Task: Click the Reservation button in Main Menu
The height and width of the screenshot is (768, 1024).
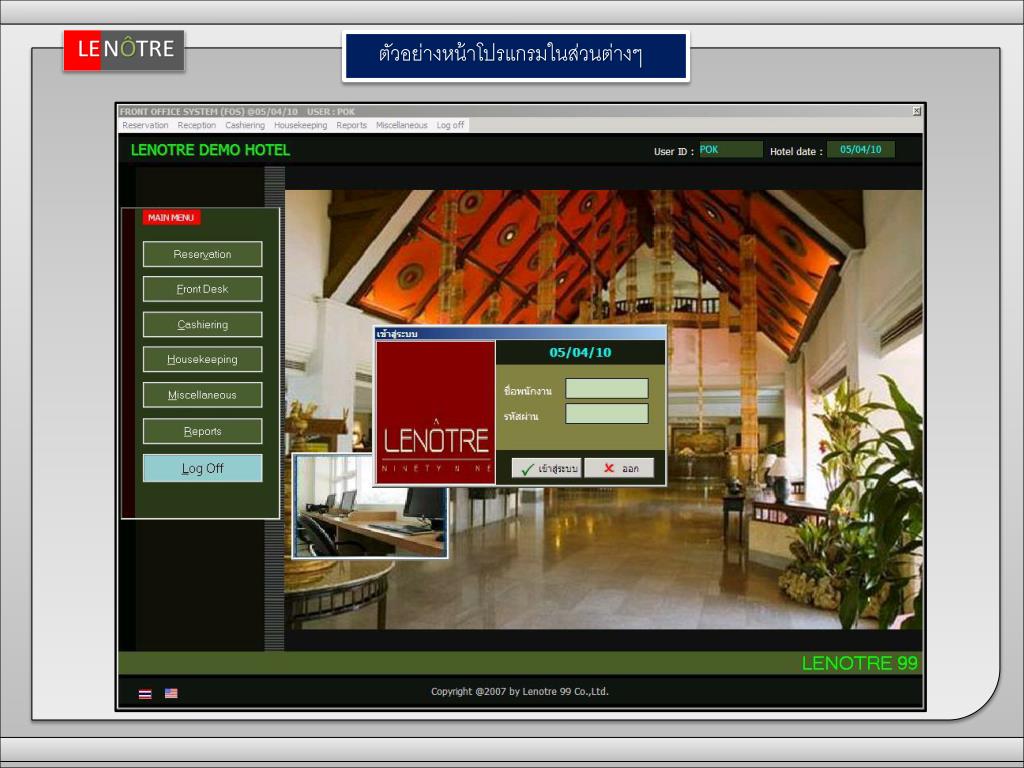Action: click(x=202, y=254)
